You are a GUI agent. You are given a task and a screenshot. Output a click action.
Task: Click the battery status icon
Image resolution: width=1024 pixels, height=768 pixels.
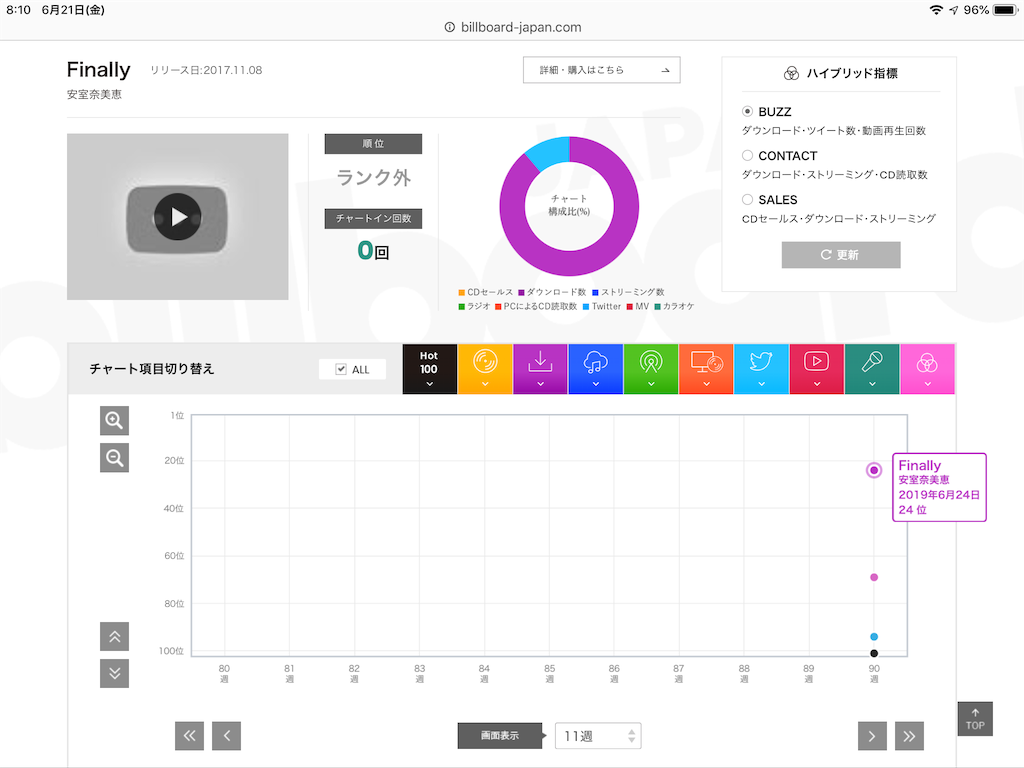click(x=1005, y=10)
